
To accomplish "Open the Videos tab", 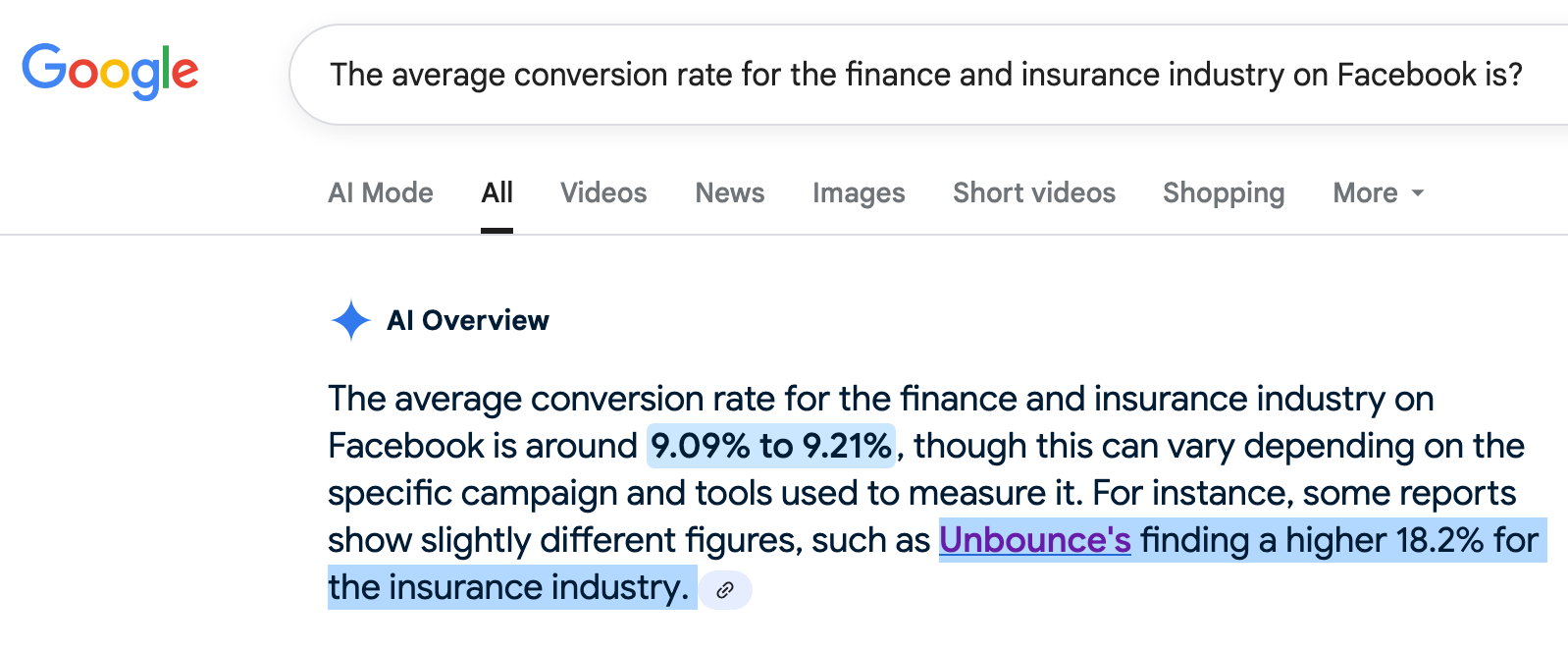I will pyautogui.click(x=603, y=192).
